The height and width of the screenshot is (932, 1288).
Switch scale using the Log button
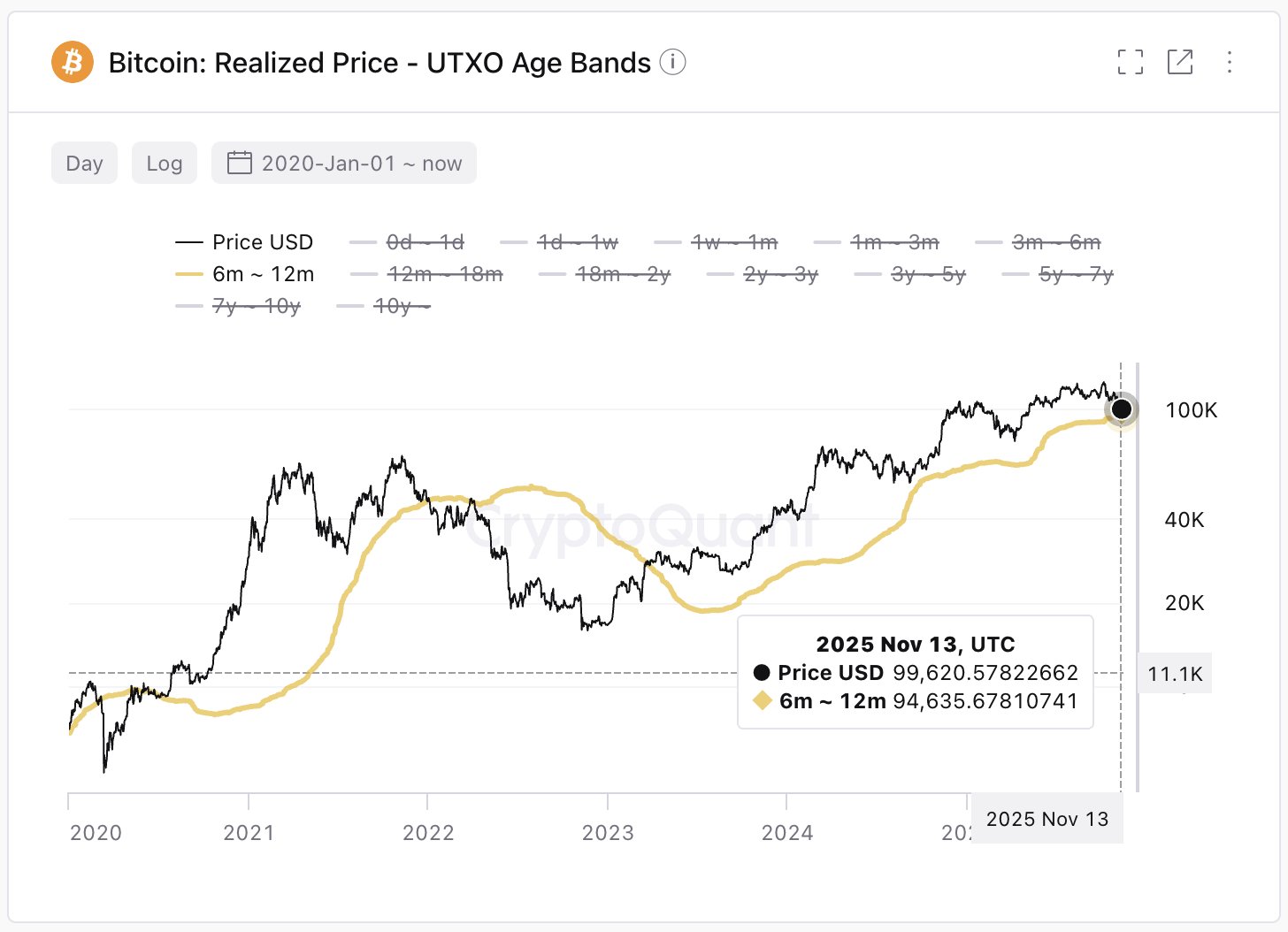pyautogui.click(x=165, y=163)
